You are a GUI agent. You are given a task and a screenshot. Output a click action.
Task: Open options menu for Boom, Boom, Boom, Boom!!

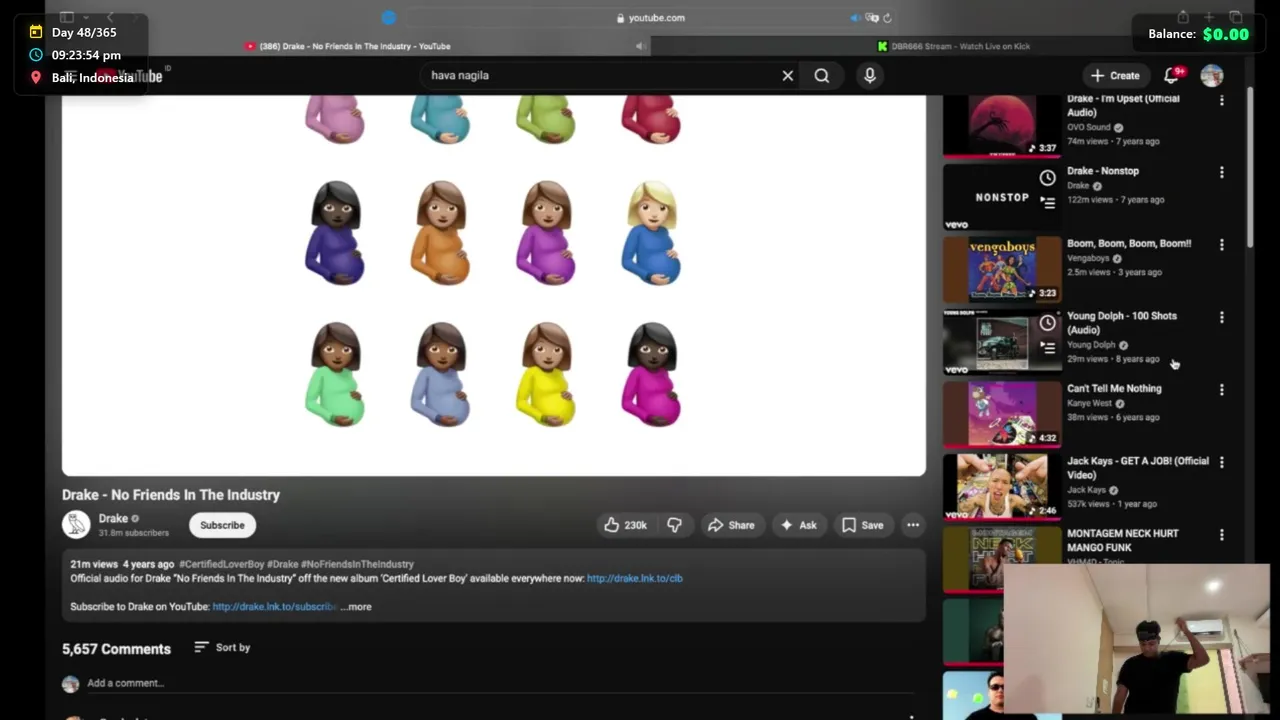[1221, 245]
